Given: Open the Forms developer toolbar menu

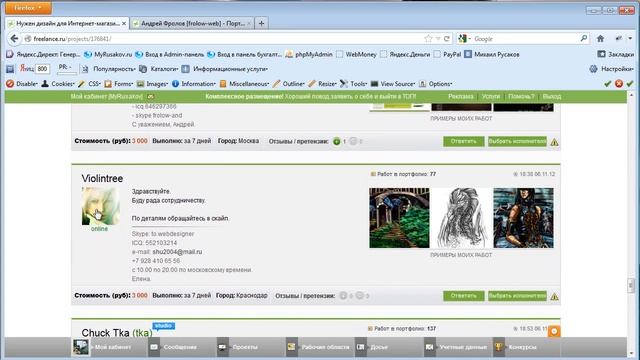Looking at the screenshot, I should point(119,84).
